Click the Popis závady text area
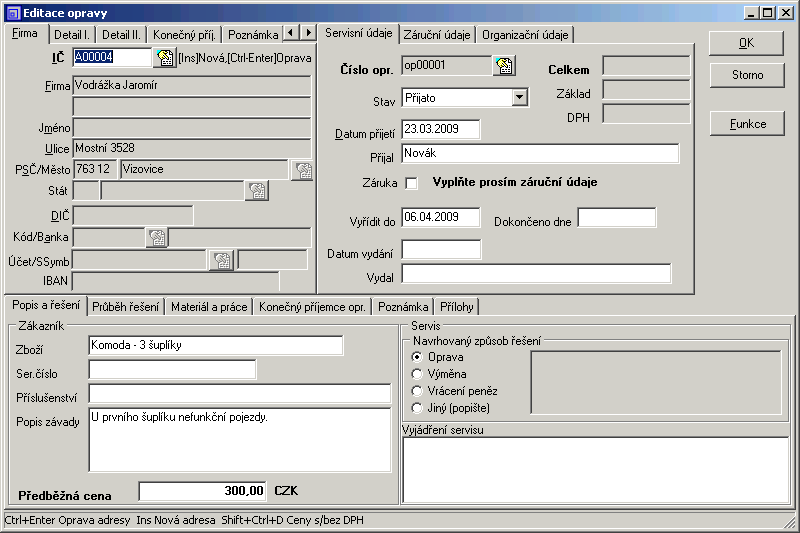Image resolution: width=800 pixels, height=533 pixels. click(x=240, y=440)
